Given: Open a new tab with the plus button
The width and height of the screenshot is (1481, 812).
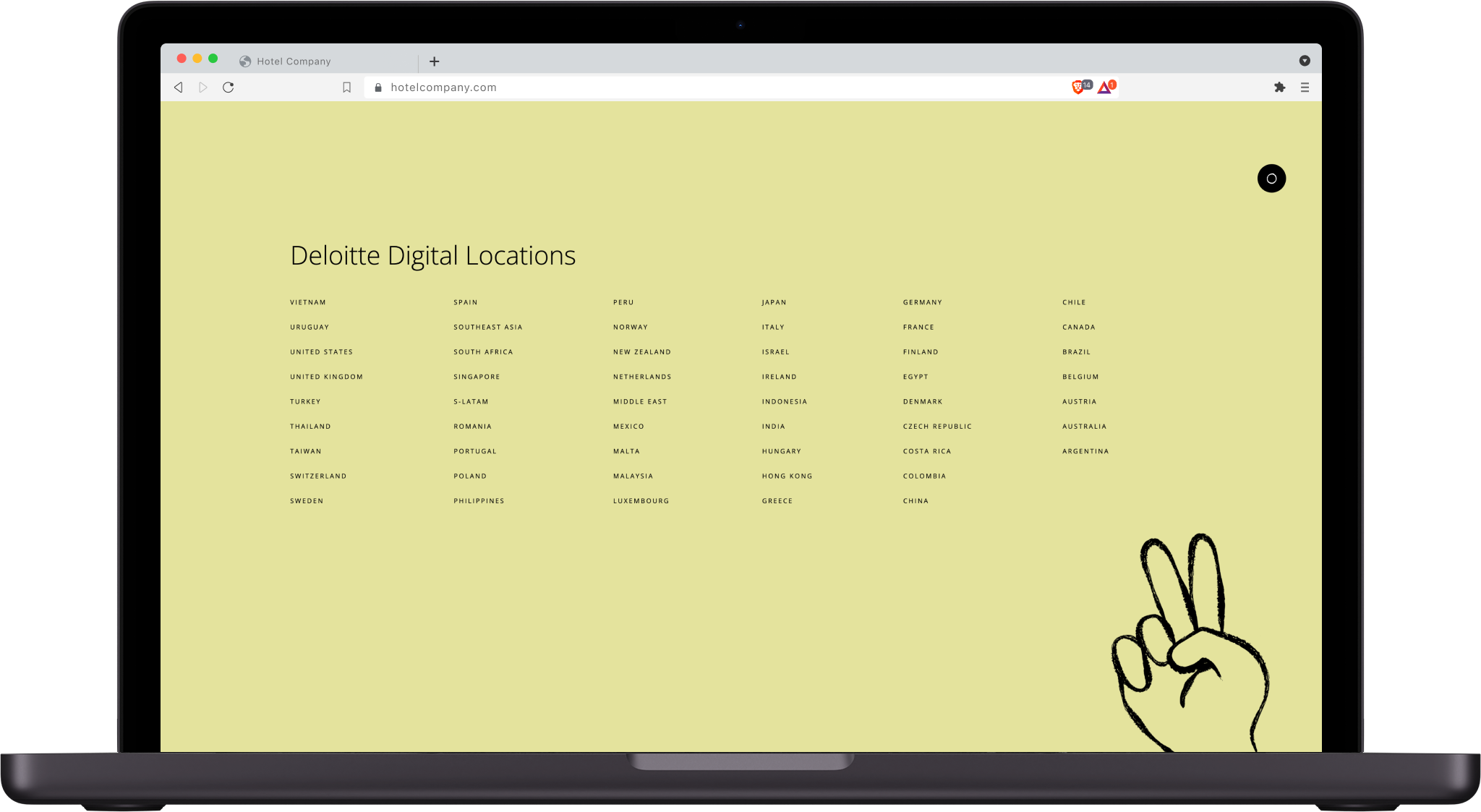Looking at the screenshot, I should [x=435, y=61].
